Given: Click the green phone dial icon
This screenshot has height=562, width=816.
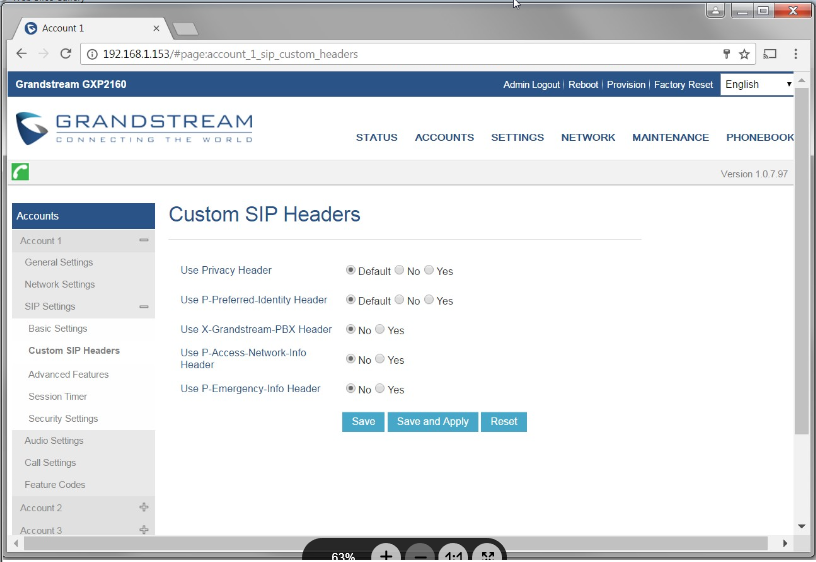Looking at the screenshot, I should pyautogui.click(x=20, y=171).
